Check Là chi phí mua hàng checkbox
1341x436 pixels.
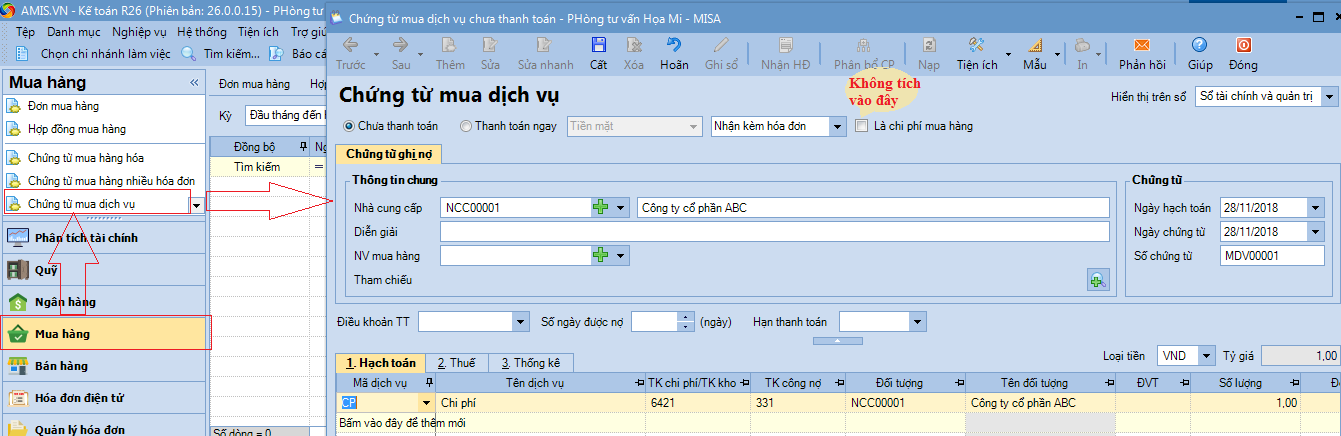click(862, 126)
